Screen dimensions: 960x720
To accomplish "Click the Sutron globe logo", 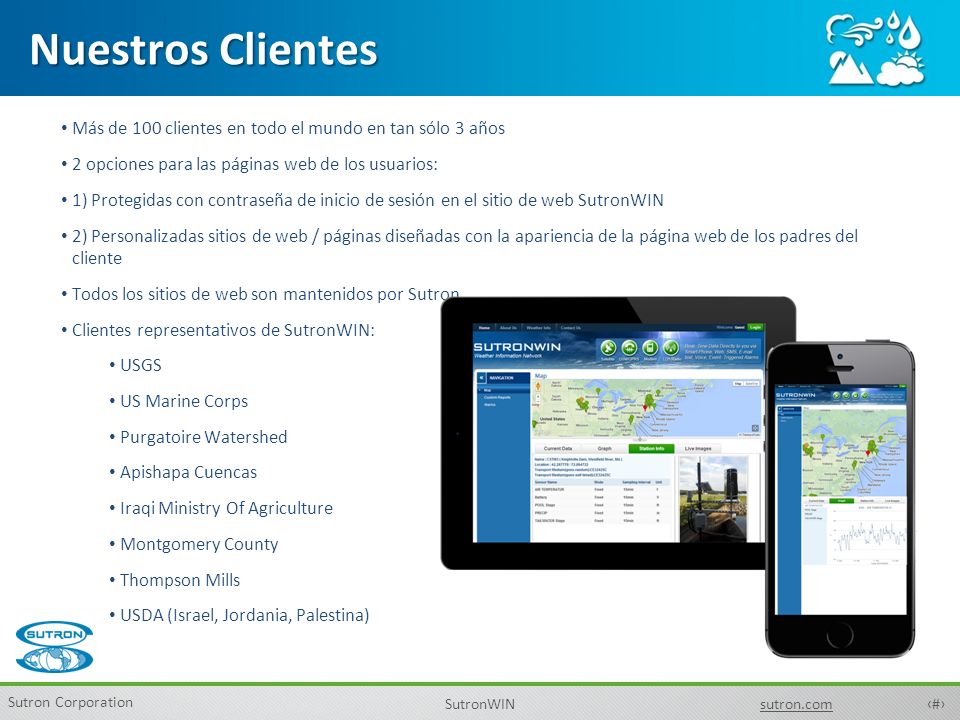I will (54, 647).
